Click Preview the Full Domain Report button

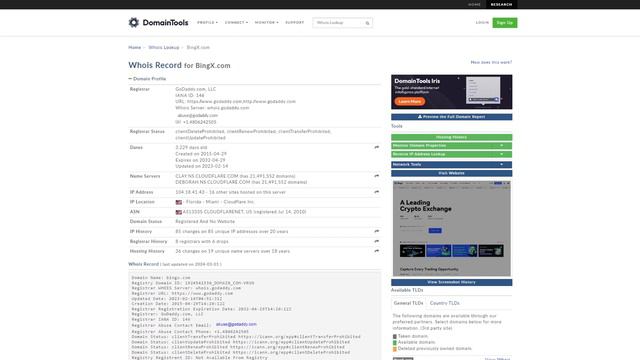click(x=451, y=117)
